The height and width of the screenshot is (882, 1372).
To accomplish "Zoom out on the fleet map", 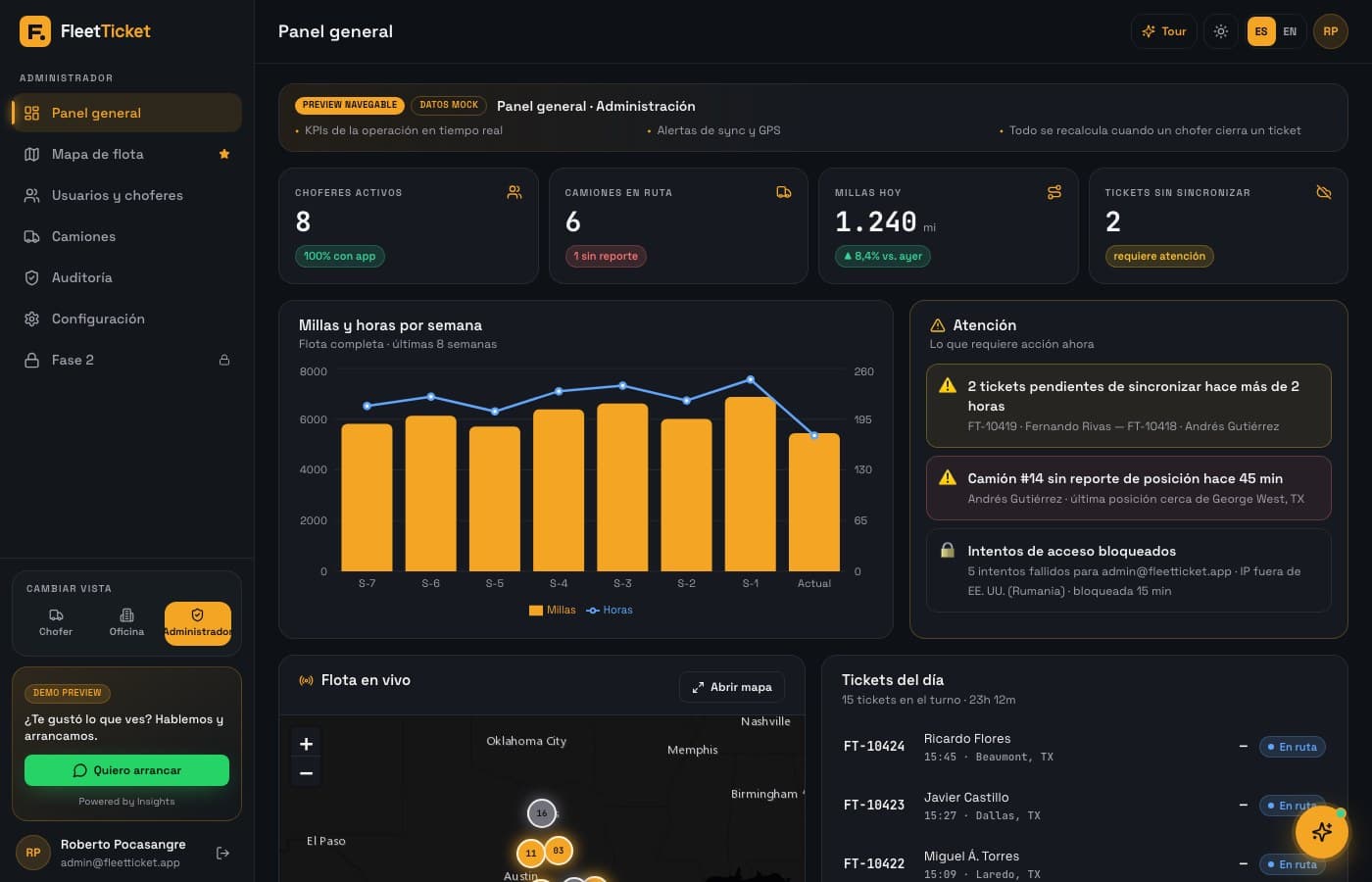I will [306, 773].
